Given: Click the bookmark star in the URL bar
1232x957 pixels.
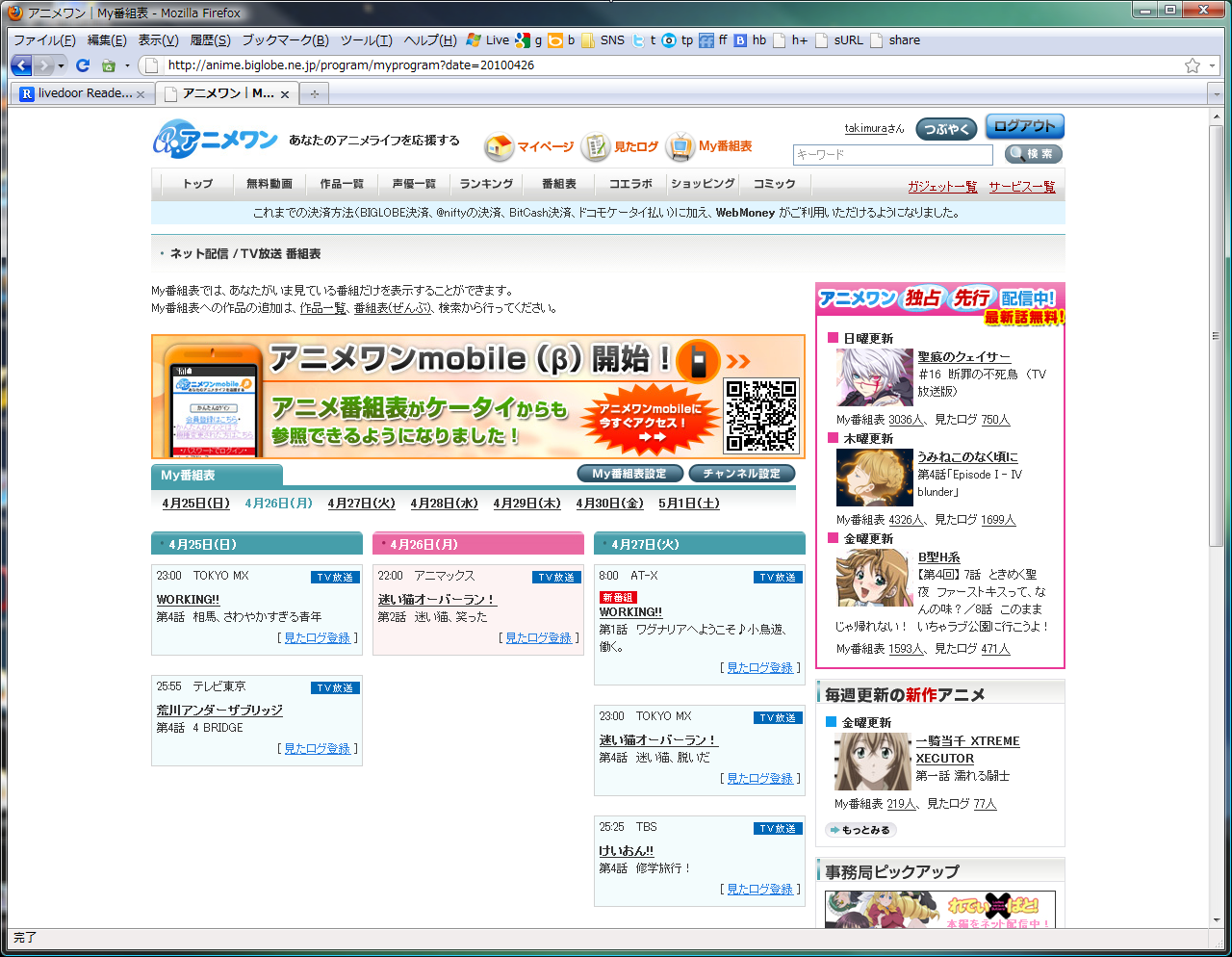Looking at the screenshot, I should click(1193, 65).
